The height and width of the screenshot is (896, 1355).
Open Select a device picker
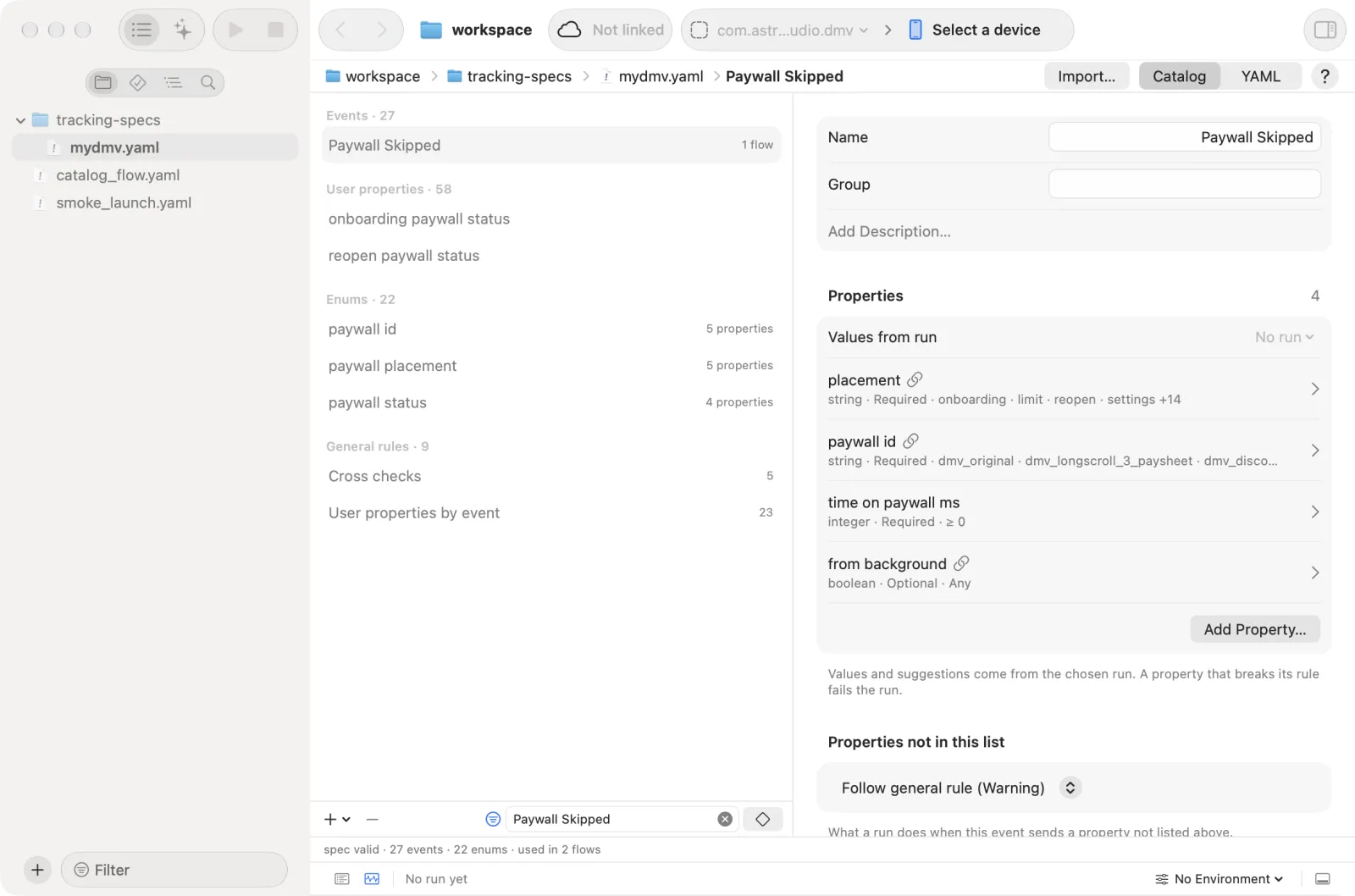pyautogui.click(x=975, y=30)
